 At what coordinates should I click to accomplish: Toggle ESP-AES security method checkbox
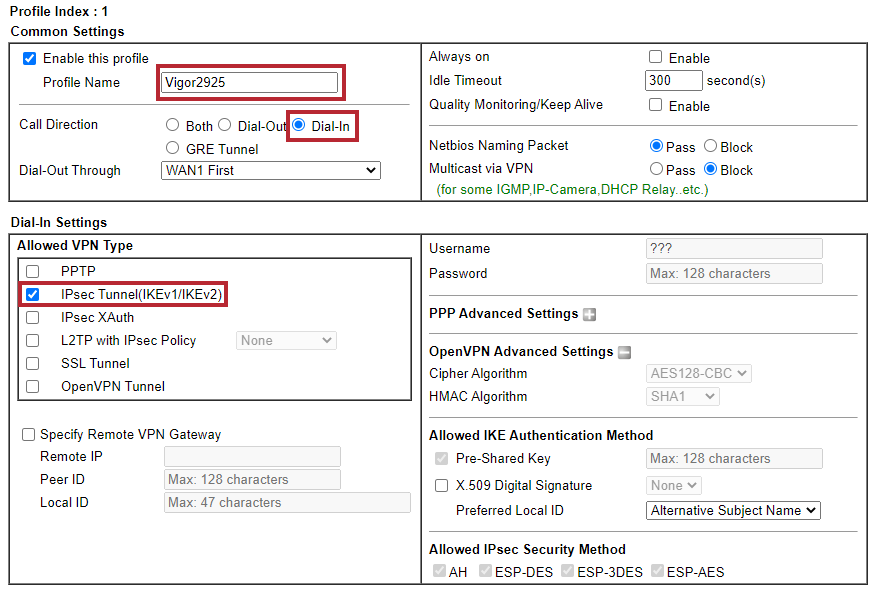click(657, 571)
